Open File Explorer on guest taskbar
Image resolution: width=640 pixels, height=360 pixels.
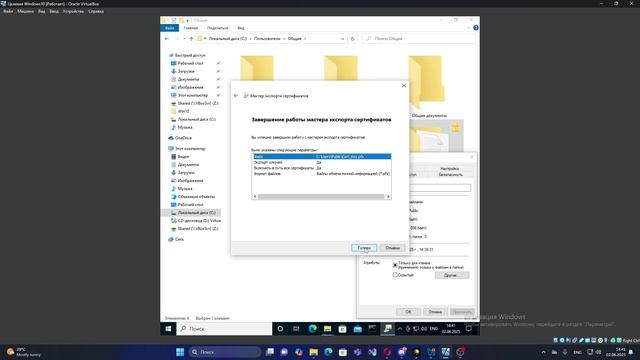pos(327,329)
